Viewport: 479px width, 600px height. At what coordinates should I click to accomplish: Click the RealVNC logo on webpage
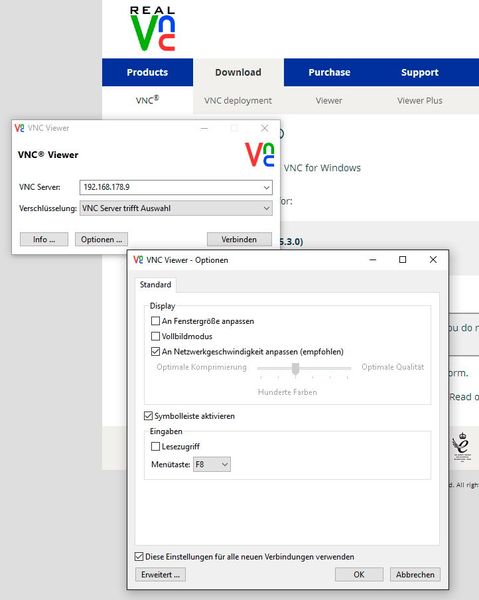coord(152,29)
